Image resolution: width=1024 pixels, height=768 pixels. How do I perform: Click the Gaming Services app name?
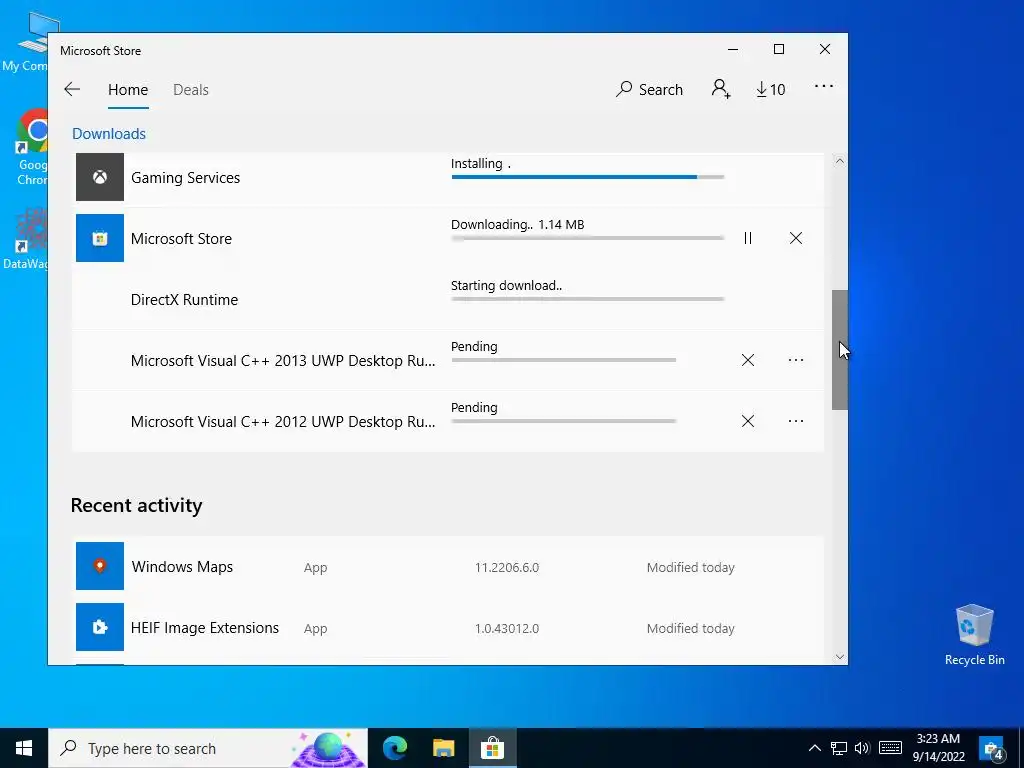point(185,178)
